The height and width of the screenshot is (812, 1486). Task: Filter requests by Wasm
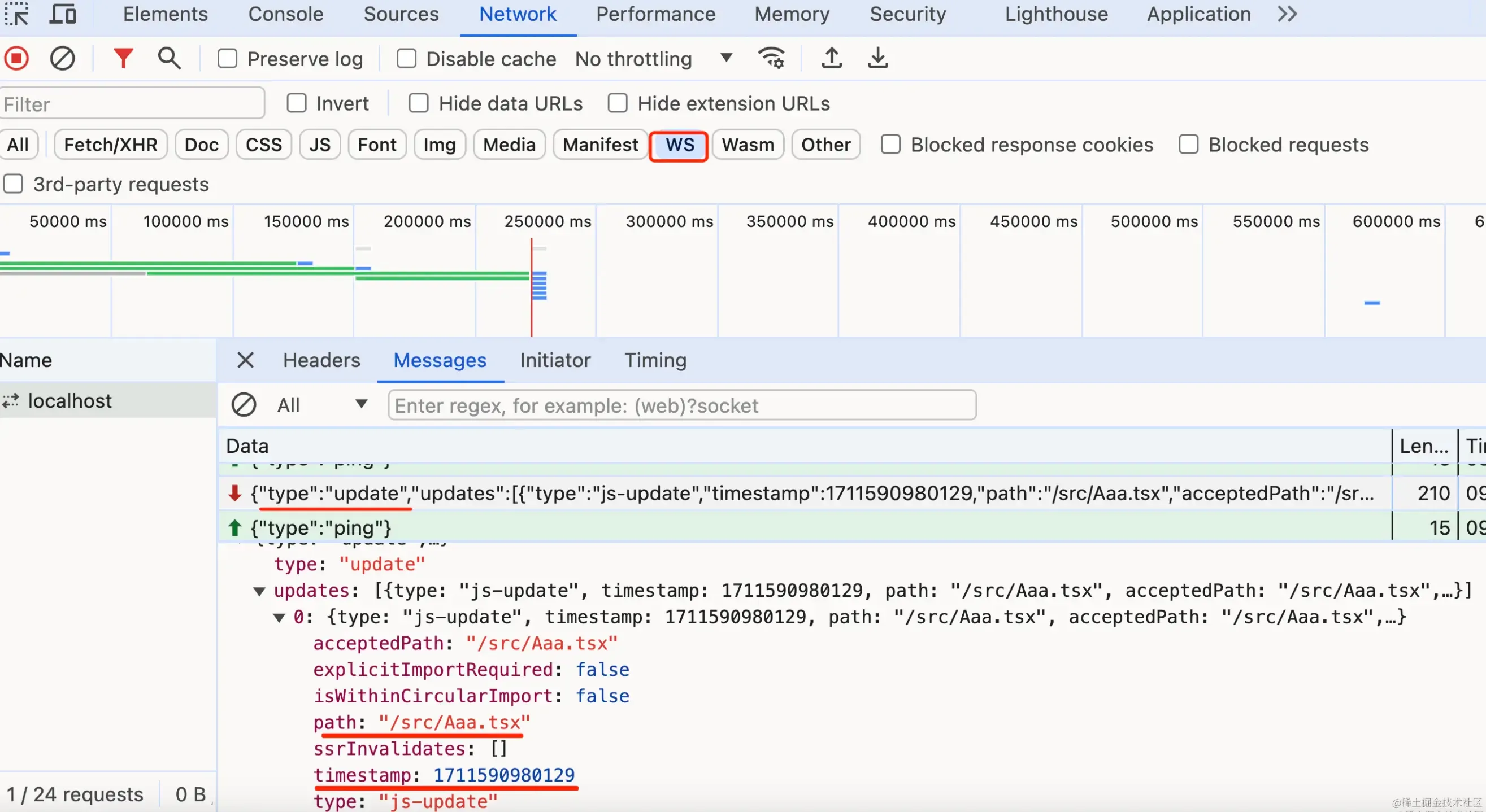point(748,144)
